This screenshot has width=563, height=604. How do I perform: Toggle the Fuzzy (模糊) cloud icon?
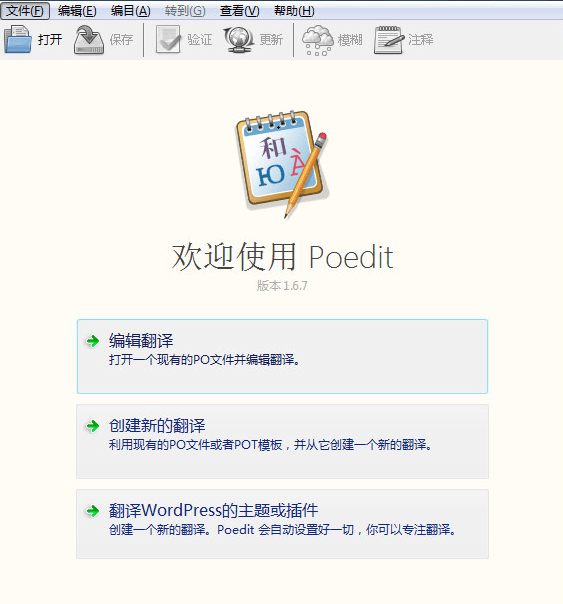pos(318,40)
